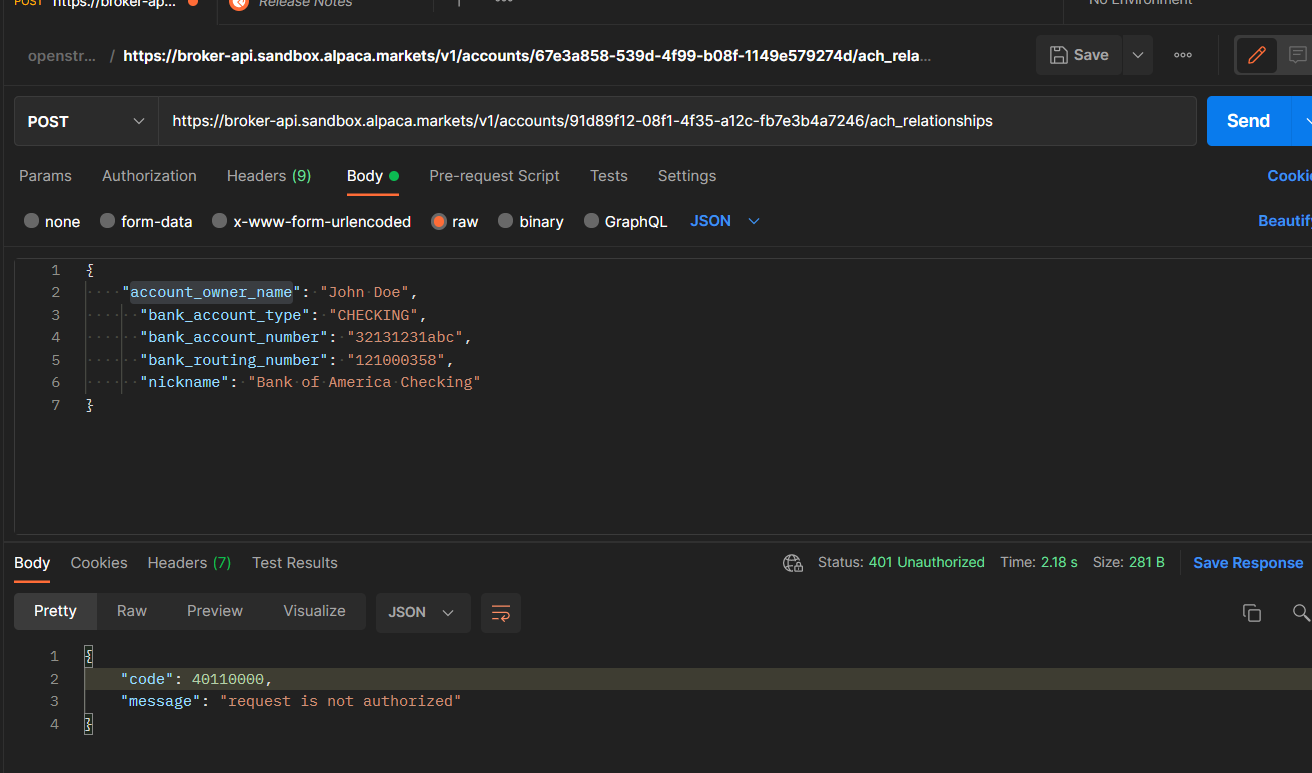Click the bank_account_number key
The width and height of the screenshot is (1312, 773).
234,337
